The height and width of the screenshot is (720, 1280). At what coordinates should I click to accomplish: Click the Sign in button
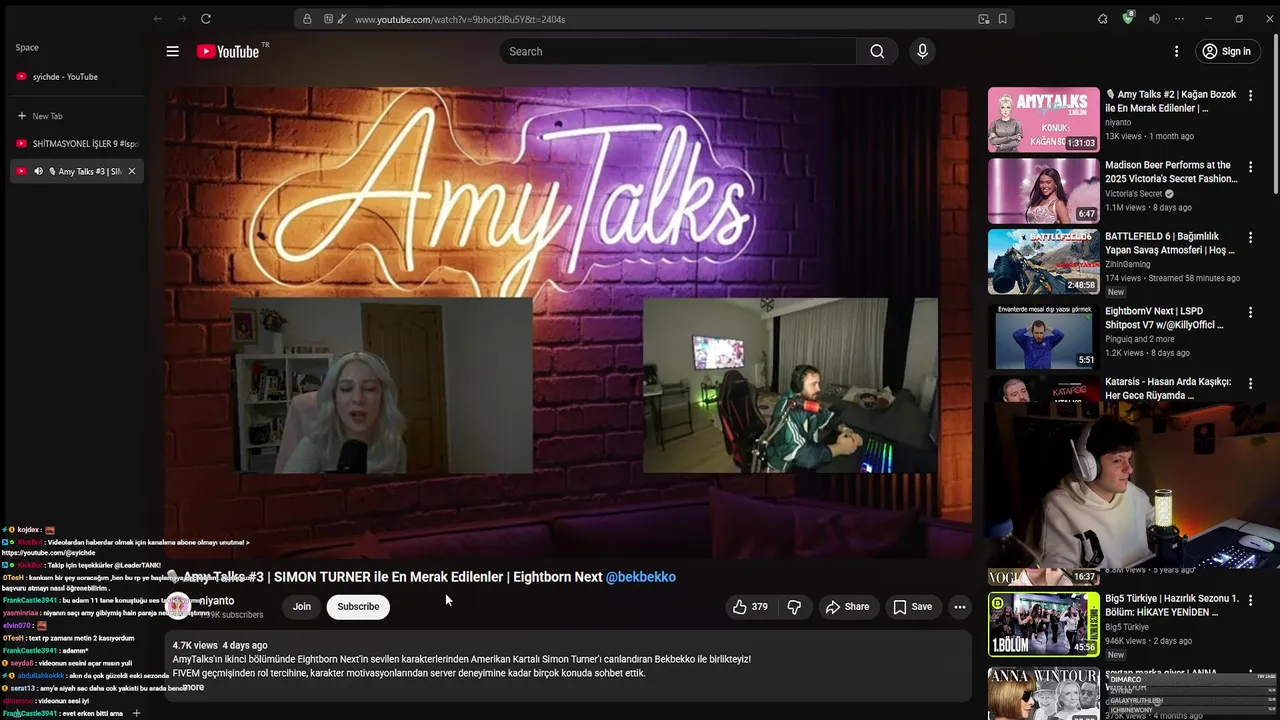pyautogui.click(x=1226, y=52)
